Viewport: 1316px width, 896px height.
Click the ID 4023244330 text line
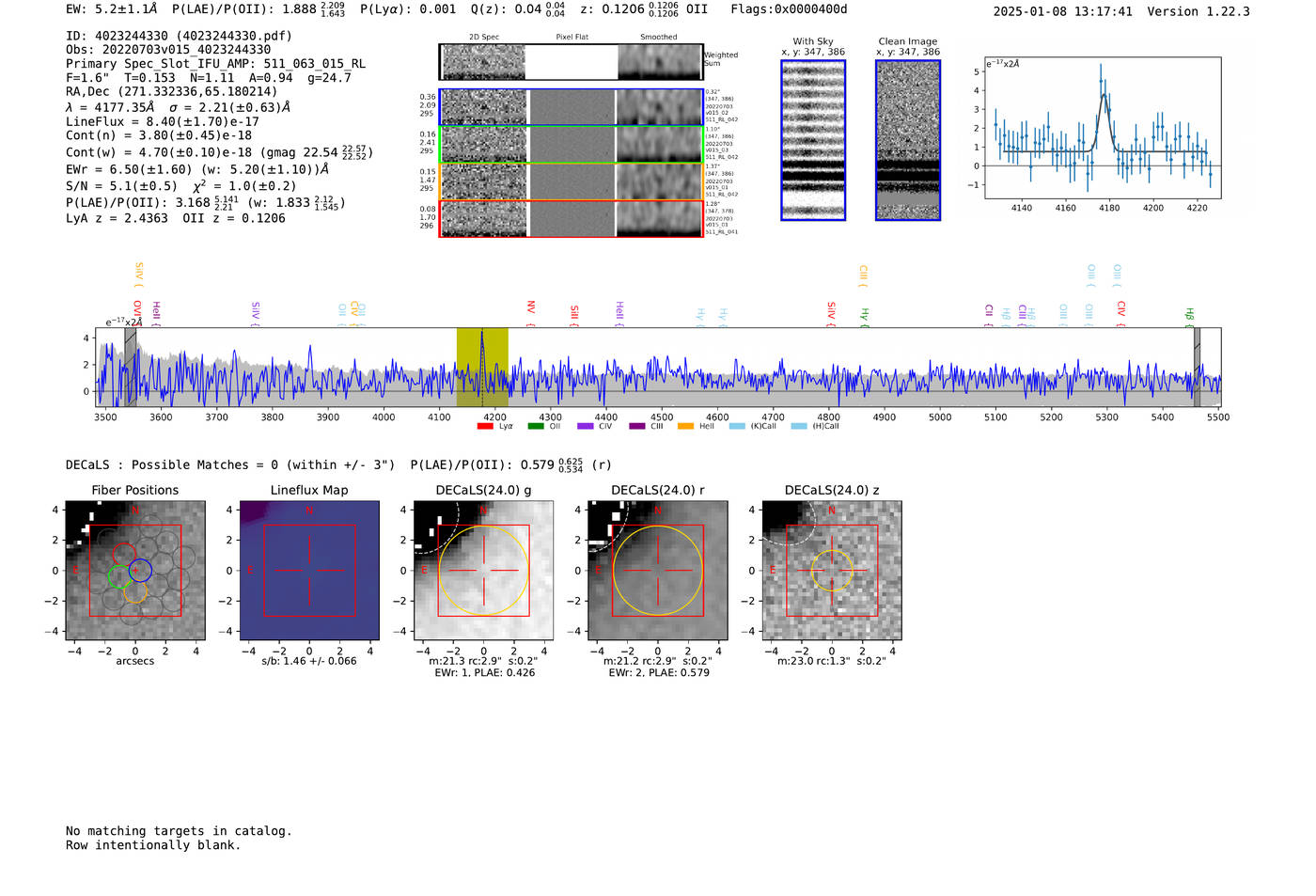(179, 36)
